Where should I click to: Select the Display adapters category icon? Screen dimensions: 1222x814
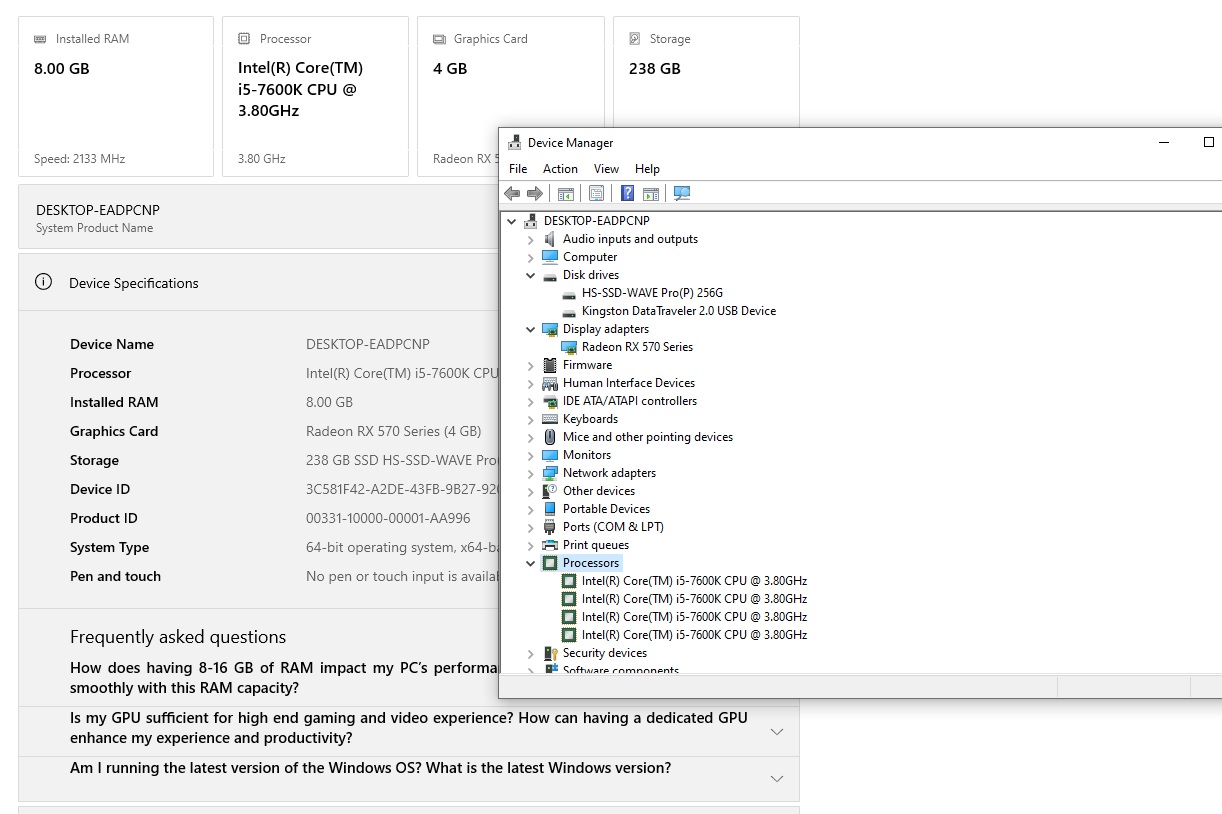(550, 329)
